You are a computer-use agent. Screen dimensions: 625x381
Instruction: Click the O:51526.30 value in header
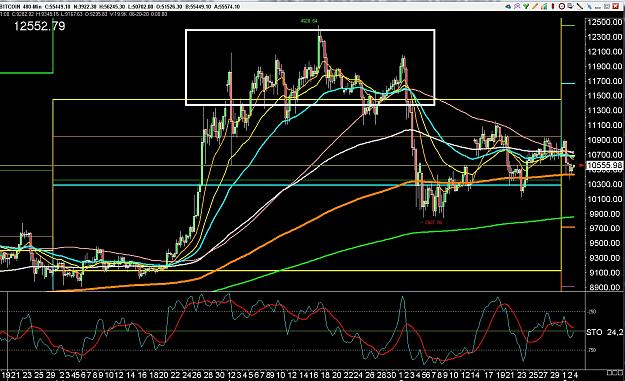[x=168, y=7]
